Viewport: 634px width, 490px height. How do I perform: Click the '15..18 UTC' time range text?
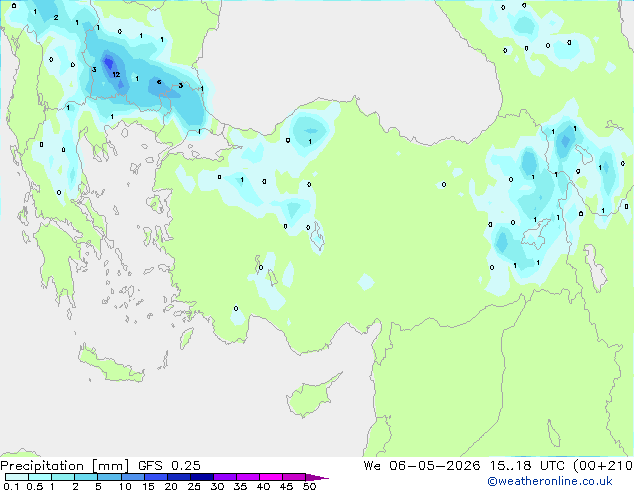pyautogui.click(x=527, y=466)
